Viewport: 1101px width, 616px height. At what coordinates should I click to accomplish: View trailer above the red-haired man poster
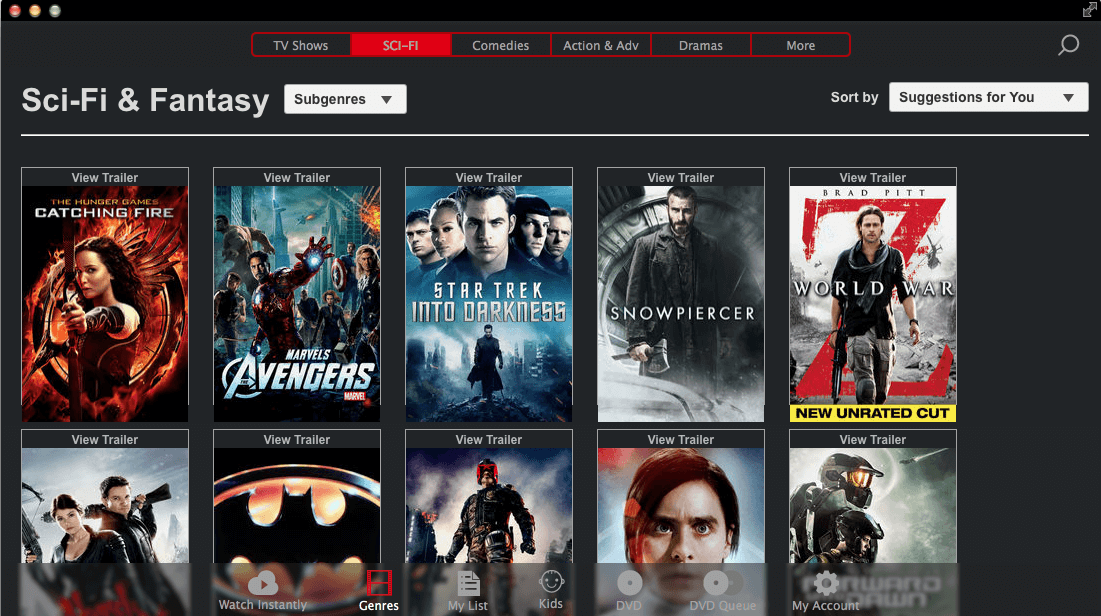pos(680,440)
